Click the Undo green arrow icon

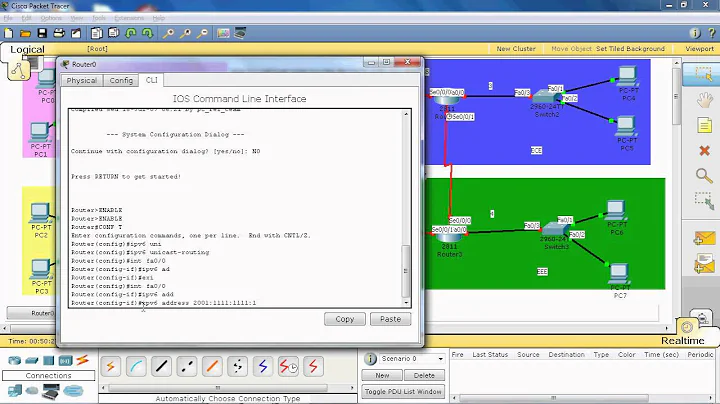point(131,33)
